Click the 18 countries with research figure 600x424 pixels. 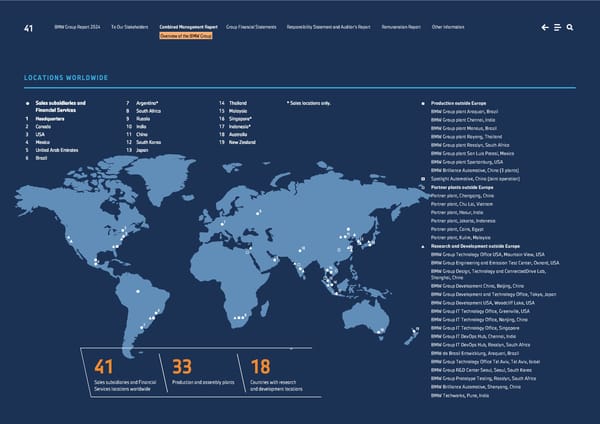click(x=261, y=368)
